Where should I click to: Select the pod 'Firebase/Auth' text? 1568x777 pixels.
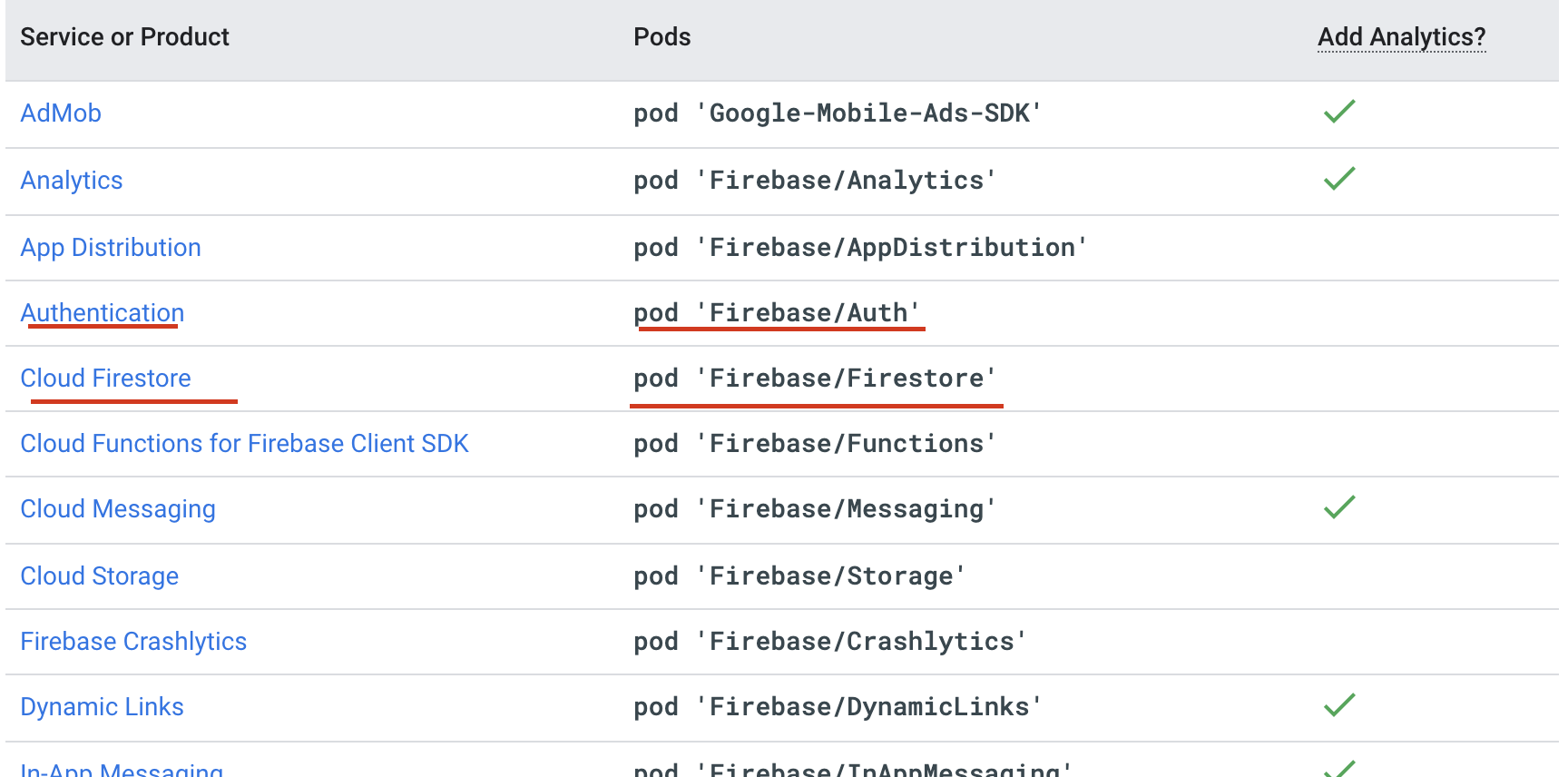point(777,313)
